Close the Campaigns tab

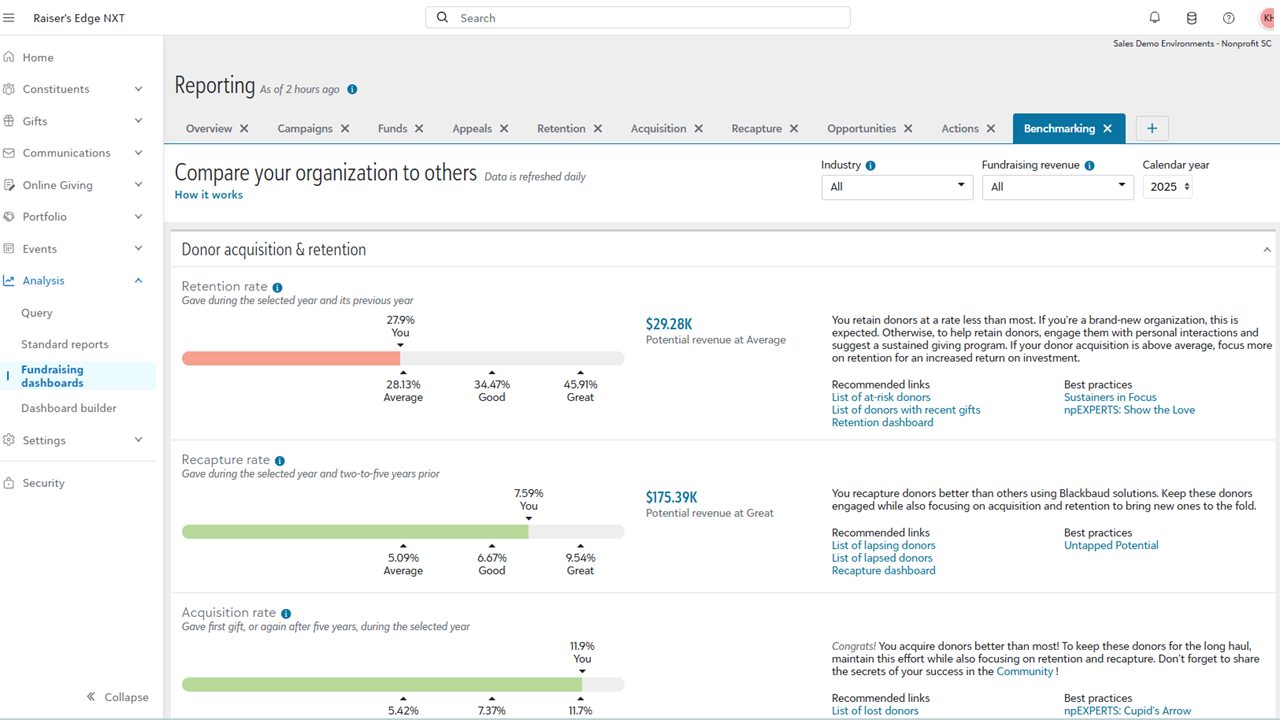click(345, 129)
